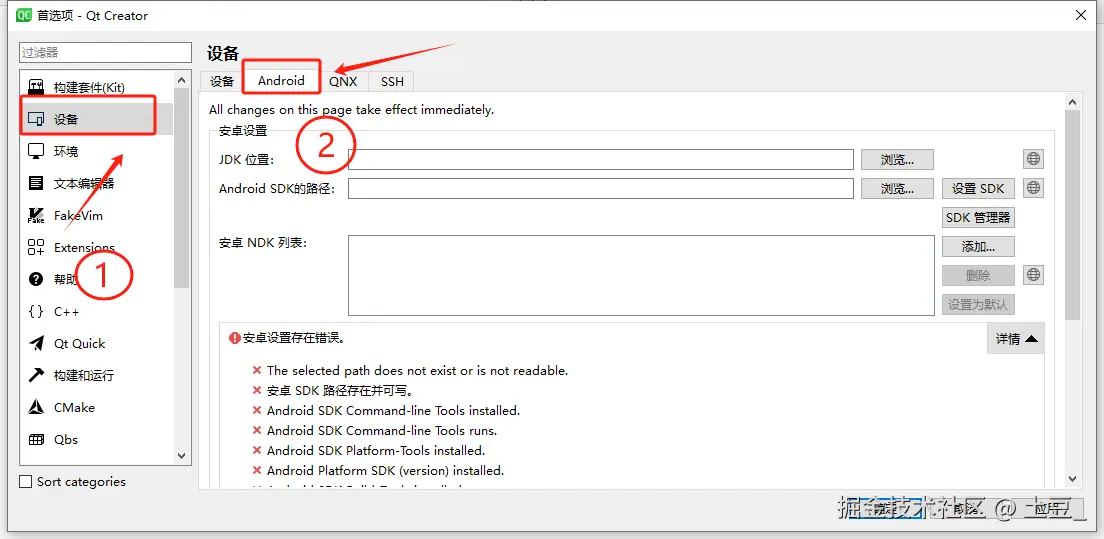Click the '安卓设置存在错误。' message
This screenshot has height=539, width=1104.
pyautogui.click(x=294, y=338)
